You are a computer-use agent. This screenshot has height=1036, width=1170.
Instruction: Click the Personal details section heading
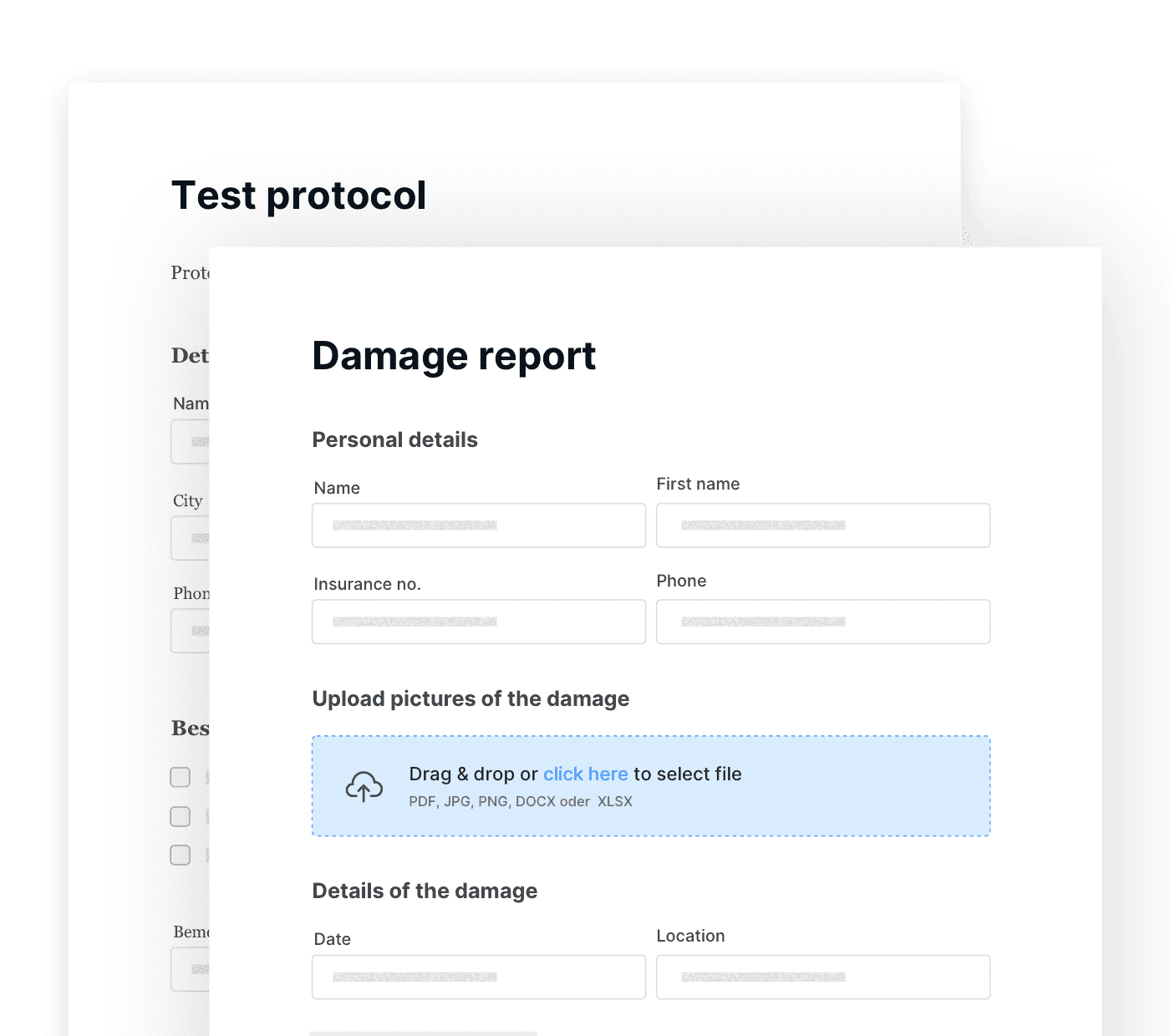click(x=394, y=439)
